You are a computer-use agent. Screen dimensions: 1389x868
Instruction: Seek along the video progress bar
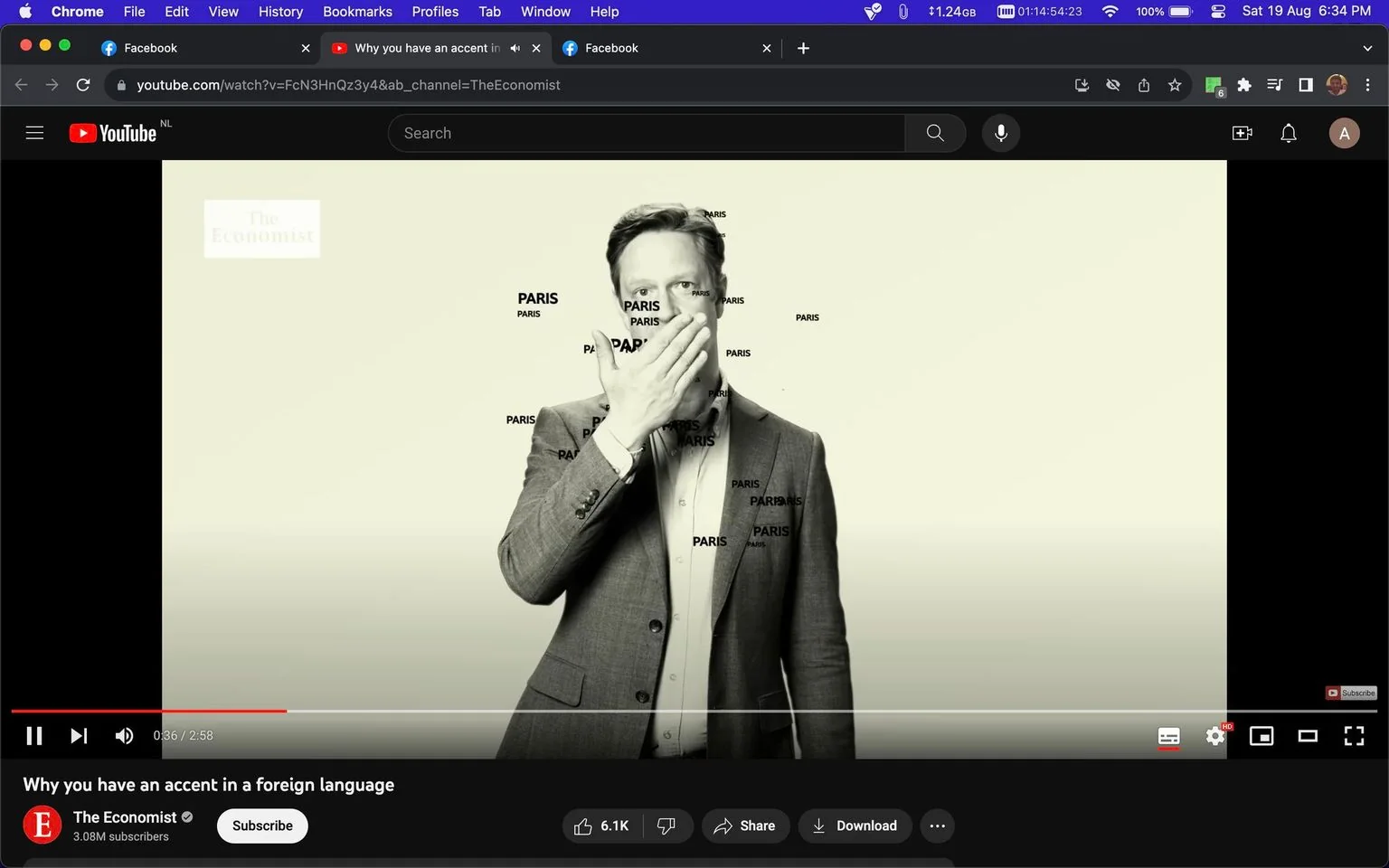[x=694, y=712]
